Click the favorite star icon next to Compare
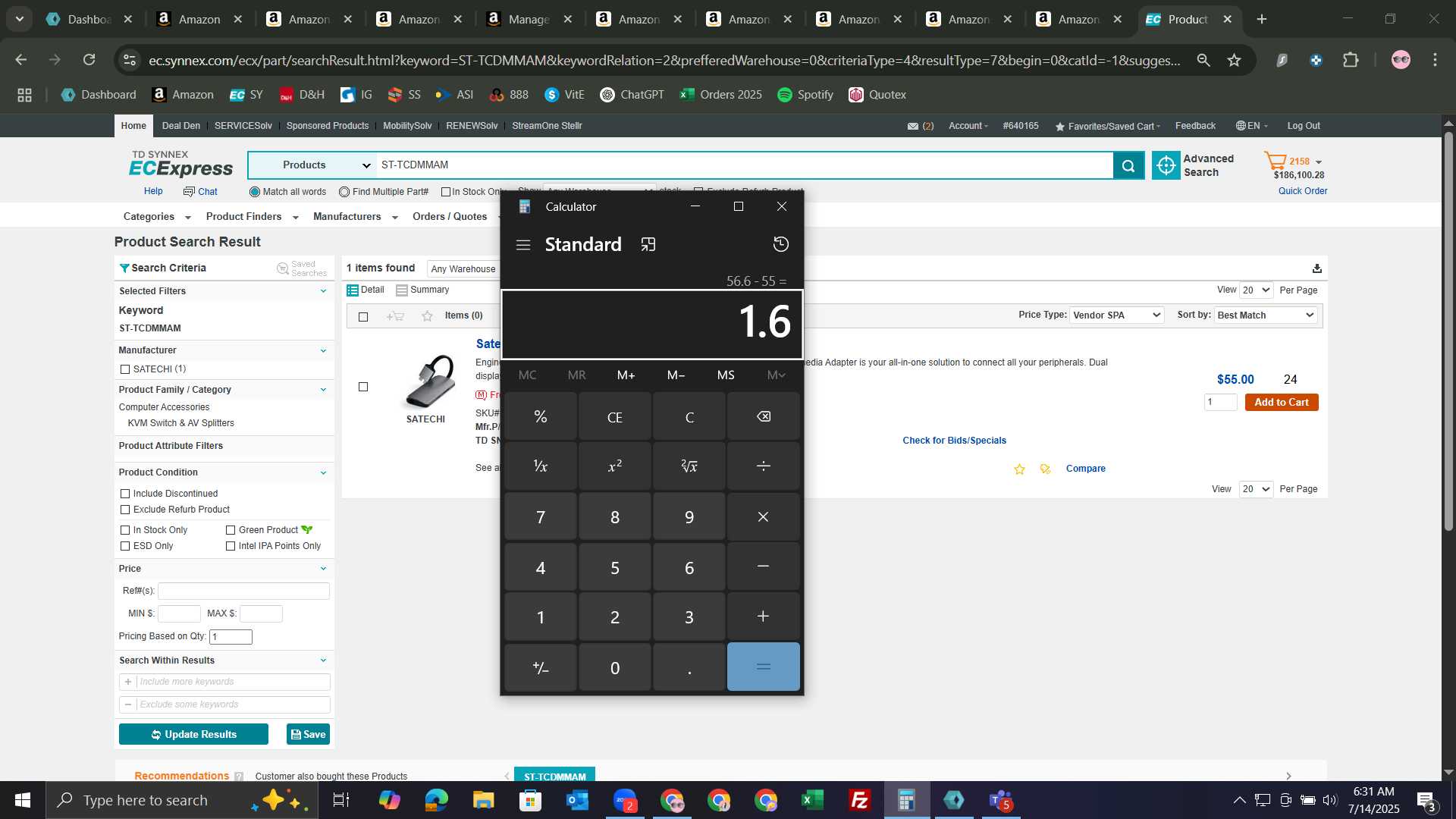Screen dimensions: 1456x819 (x=1019, y=469)
